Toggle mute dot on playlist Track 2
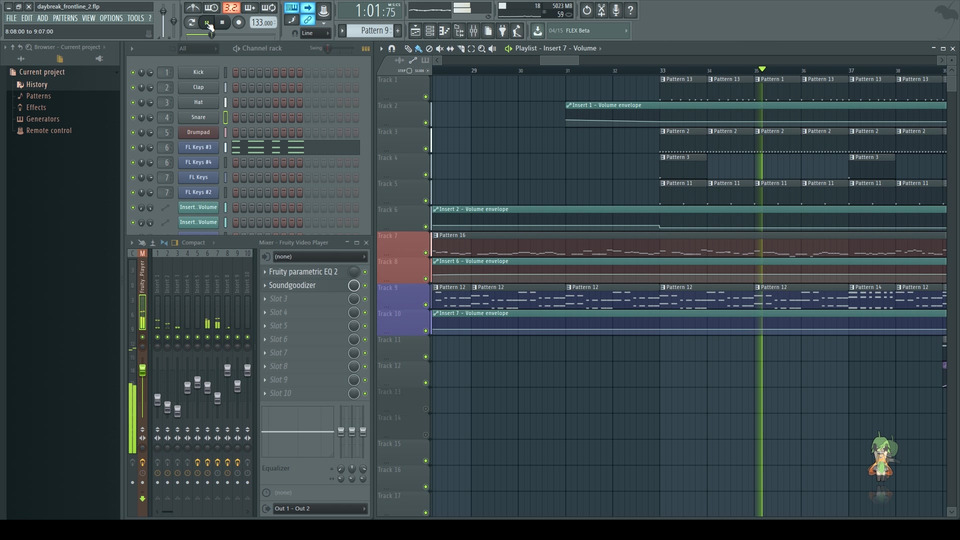The image size is (960, 540). point(426,123)
